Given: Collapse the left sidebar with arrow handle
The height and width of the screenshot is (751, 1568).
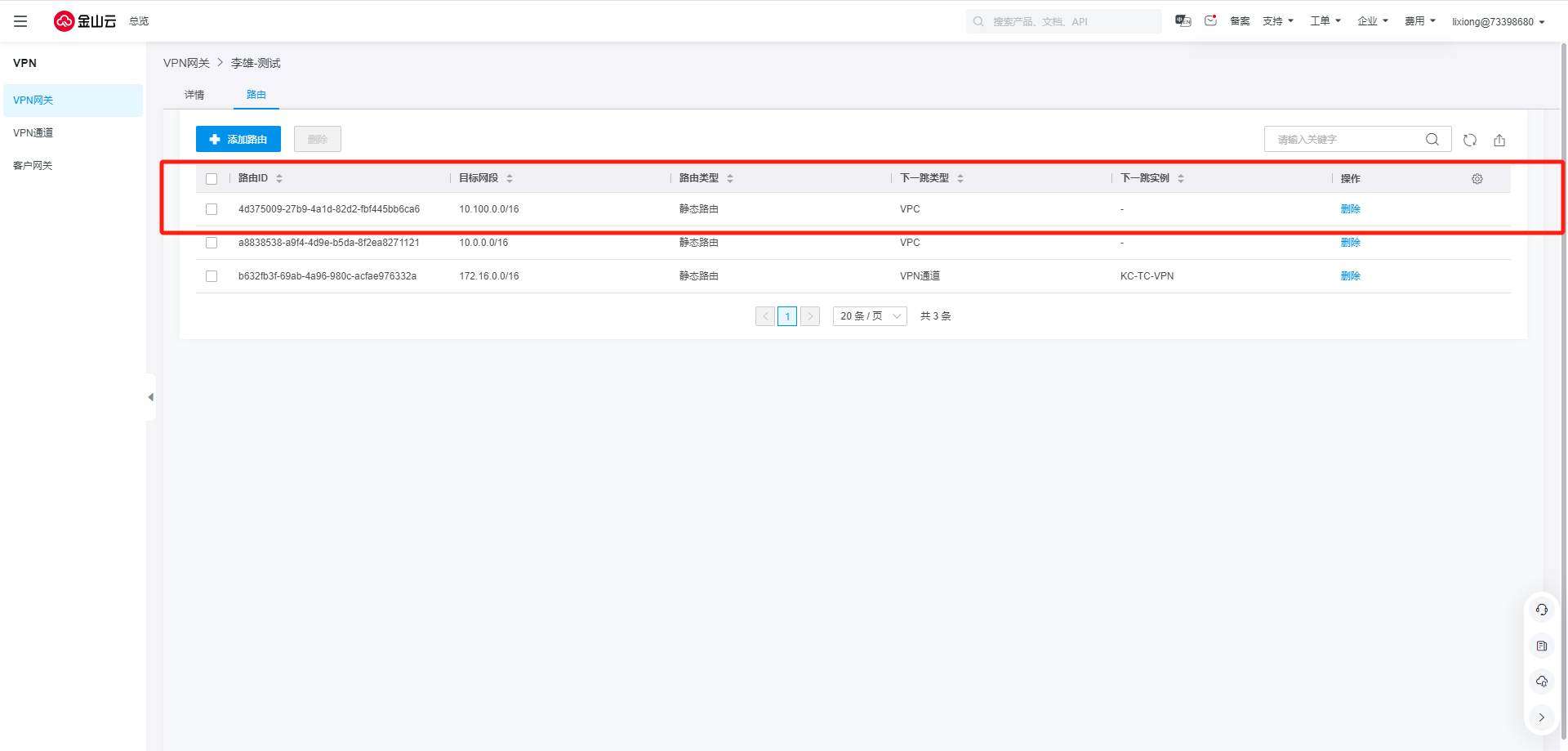Looking at the screenshot, I should click(150, 397).
